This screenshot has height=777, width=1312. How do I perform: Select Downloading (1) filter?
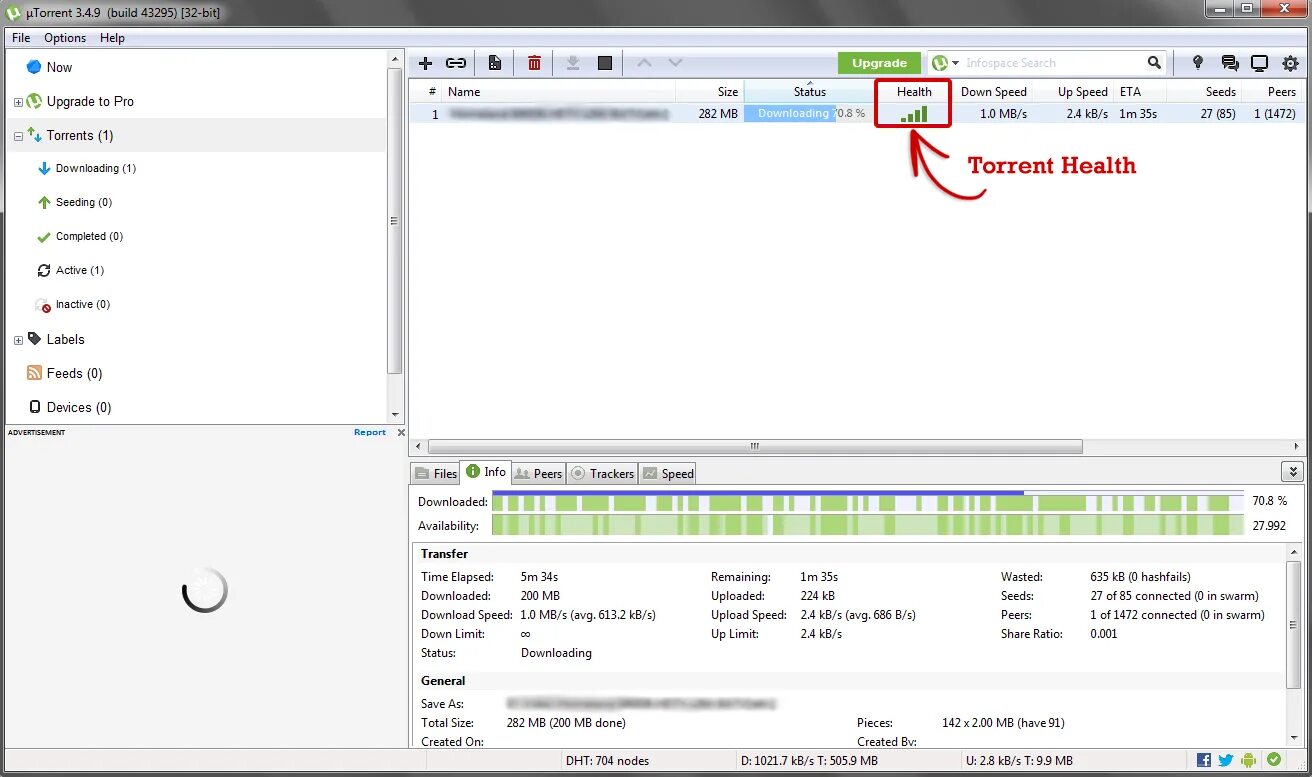[95, 168]
